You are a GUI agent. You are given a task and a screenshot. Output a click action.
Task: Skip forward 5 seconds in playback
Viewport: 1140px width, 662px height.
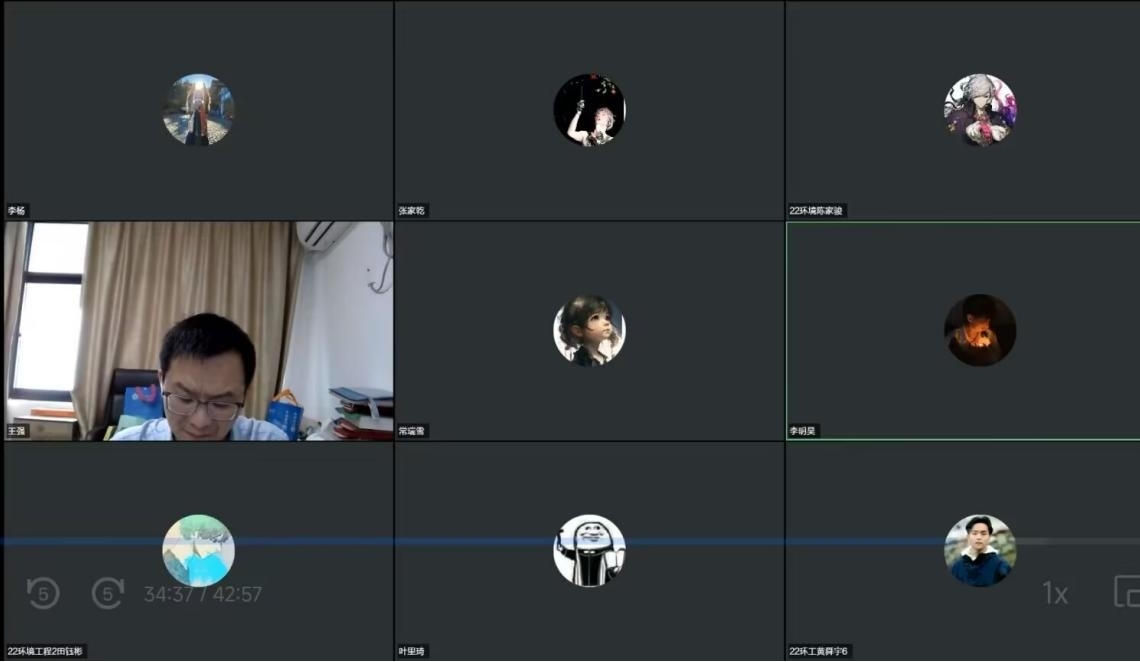pos(108,593)
